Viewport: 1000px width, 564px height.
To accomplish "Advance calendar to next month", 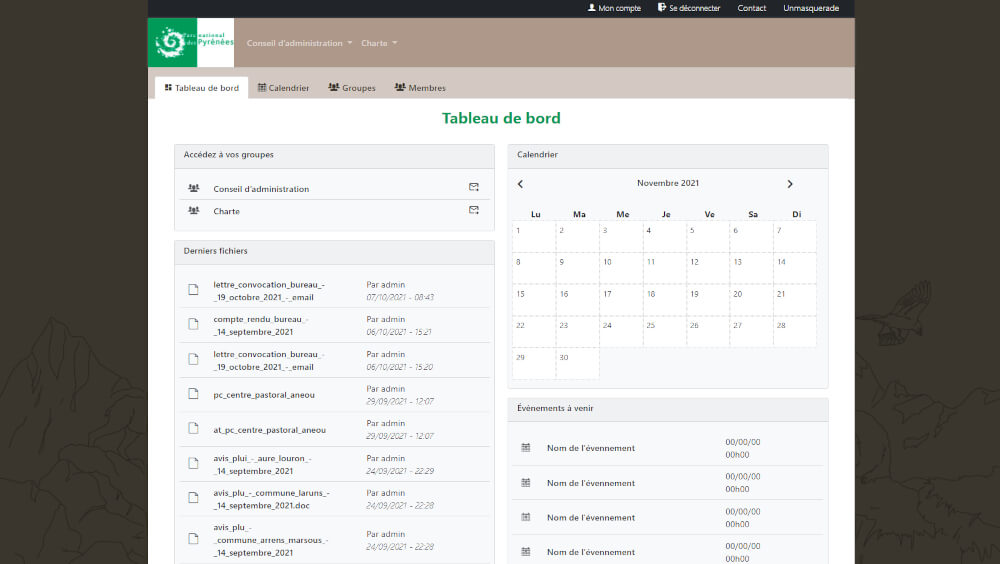I will (790, 184).
